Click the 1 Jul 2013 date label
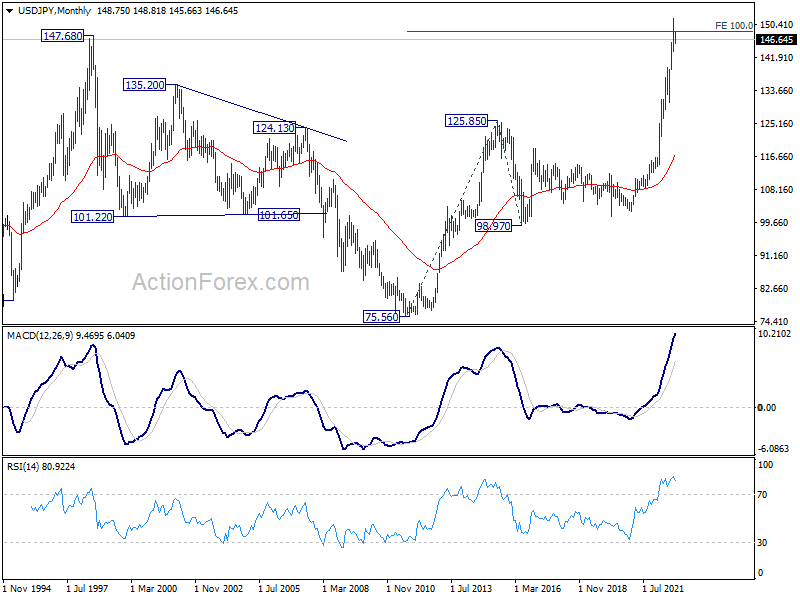This screenshot has height=600, width=800. (x=471, y=589)
